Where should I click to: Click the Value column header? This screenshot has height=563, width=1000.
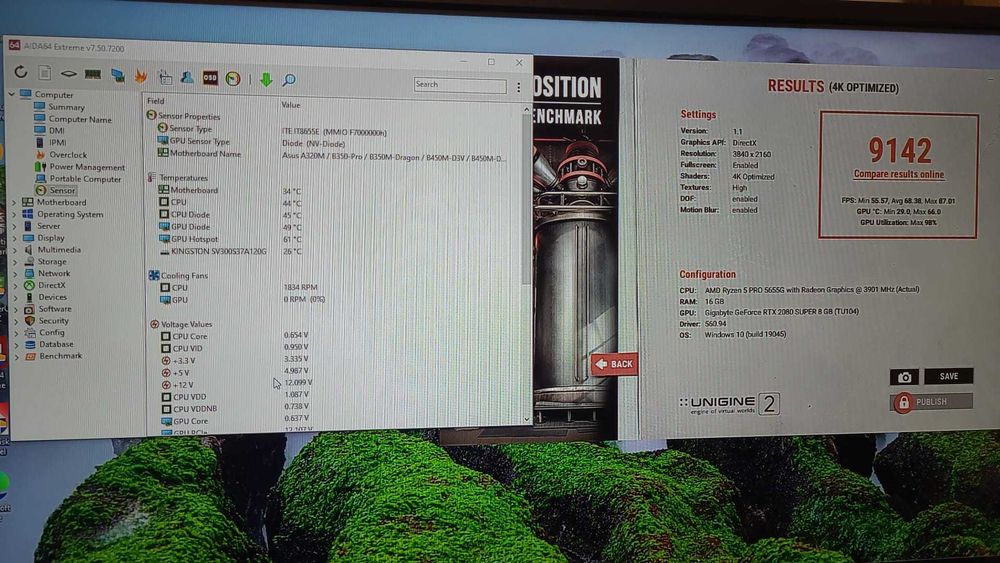pos(291,105)
